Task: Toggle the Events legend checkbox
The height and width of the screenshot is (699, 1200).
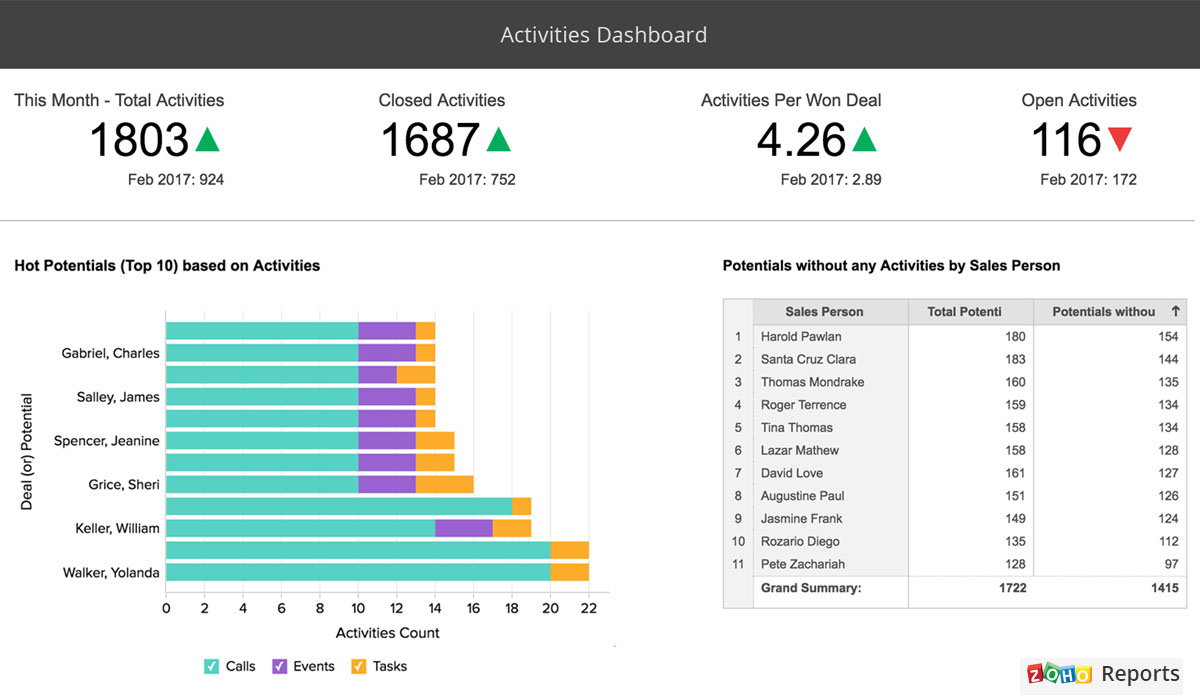Action: click(280, 666)
